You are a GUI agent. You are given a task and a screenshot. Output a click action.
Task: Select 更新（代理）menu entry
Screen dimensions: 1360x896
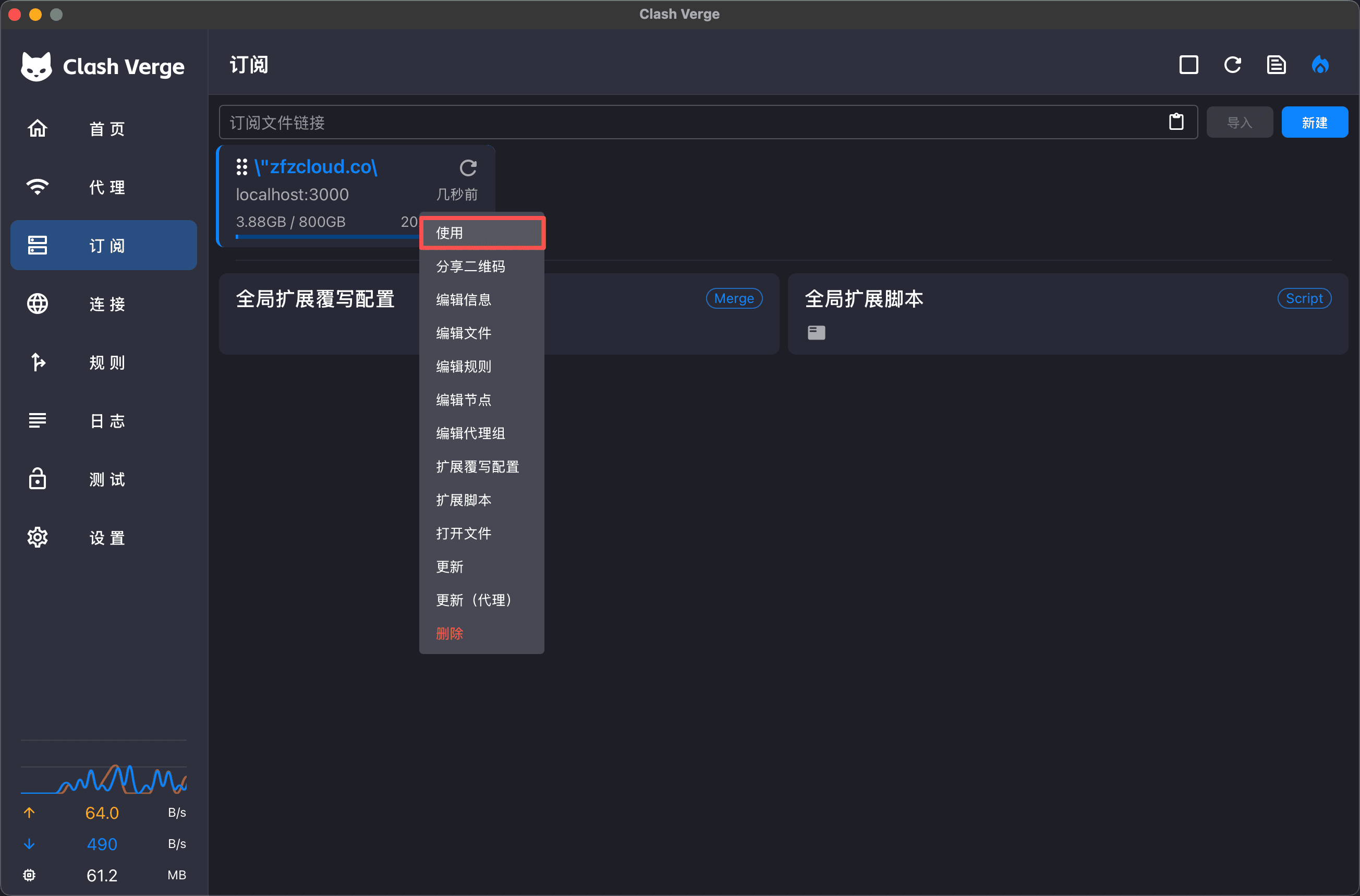482,600
